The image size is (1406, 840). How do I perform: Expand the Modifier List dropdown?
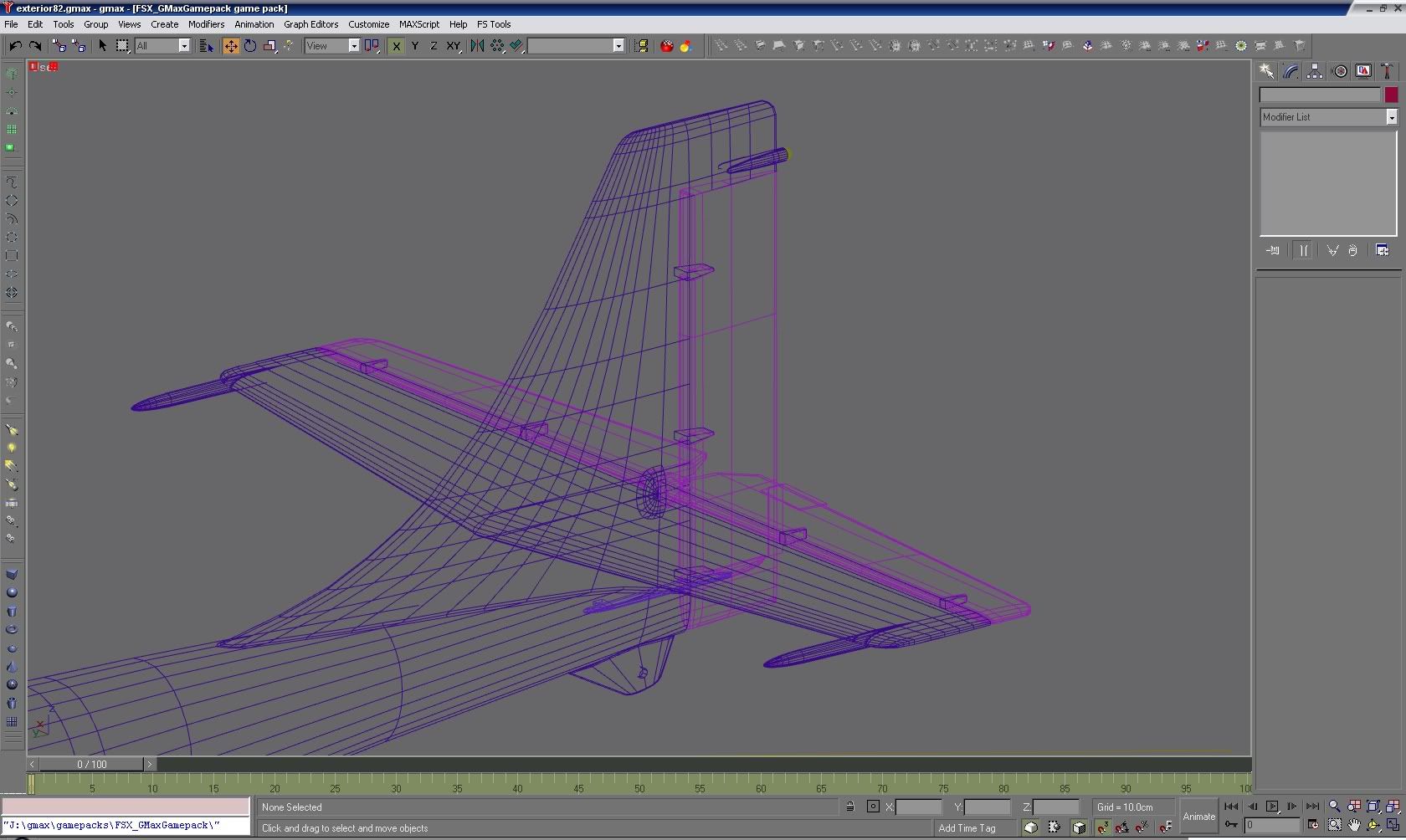[x=1391, y=117]
